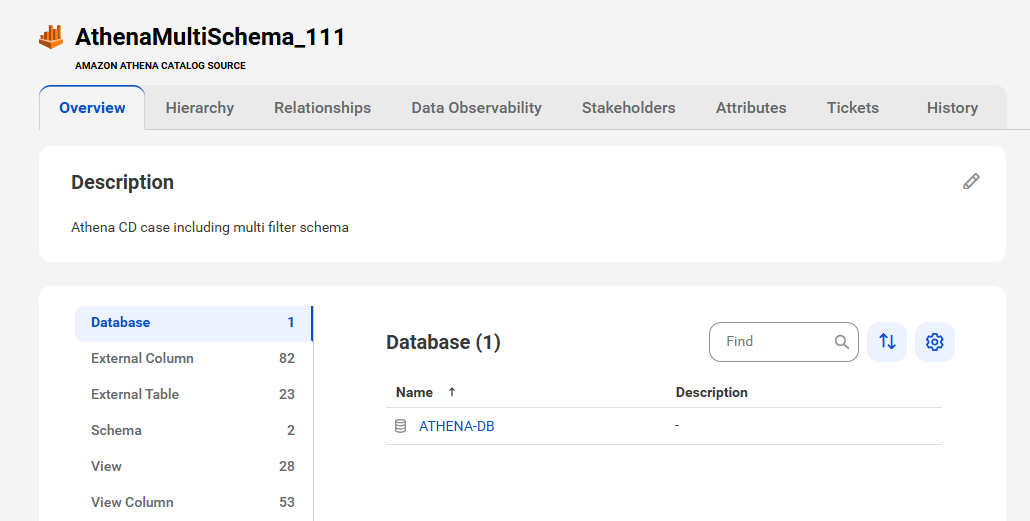
Task: Show the History tab
Action: click(x=952, y=108)
